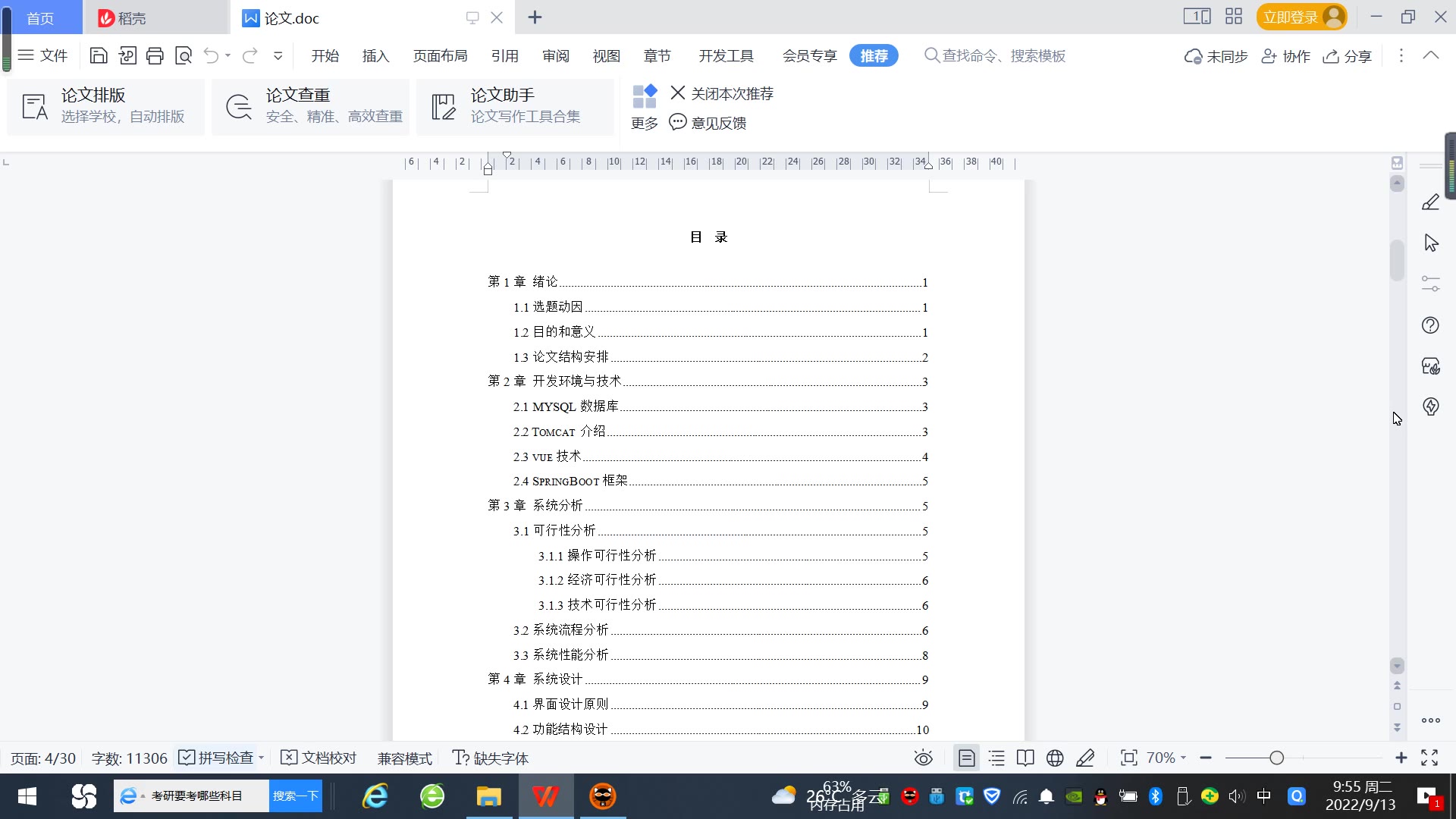Switch to the 稻壳 tab
Screen dimensions: 1456x819
pyautogui.click(x=155, y=17)
